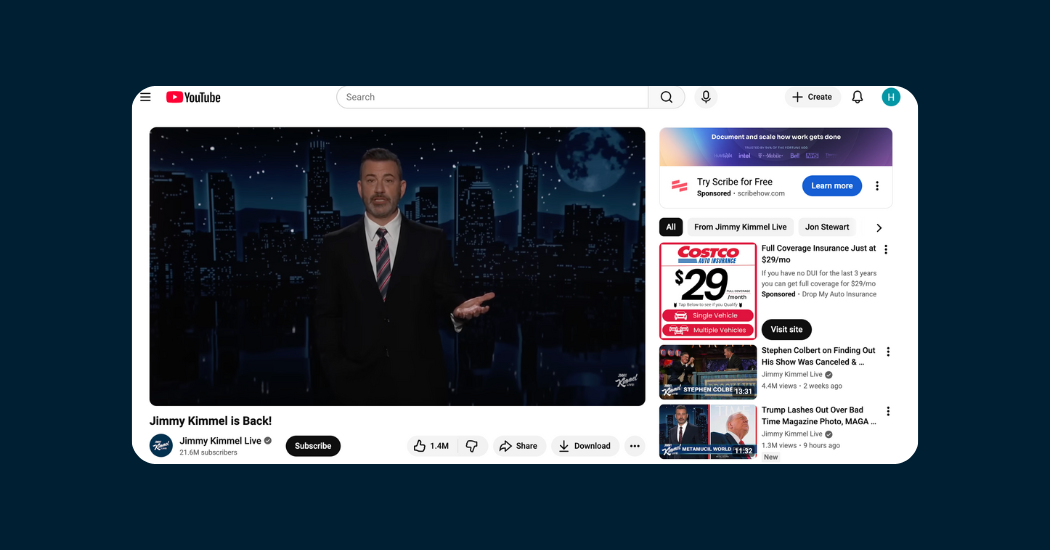
Task: Open more actions menu below the video
Action: [635, 446]
